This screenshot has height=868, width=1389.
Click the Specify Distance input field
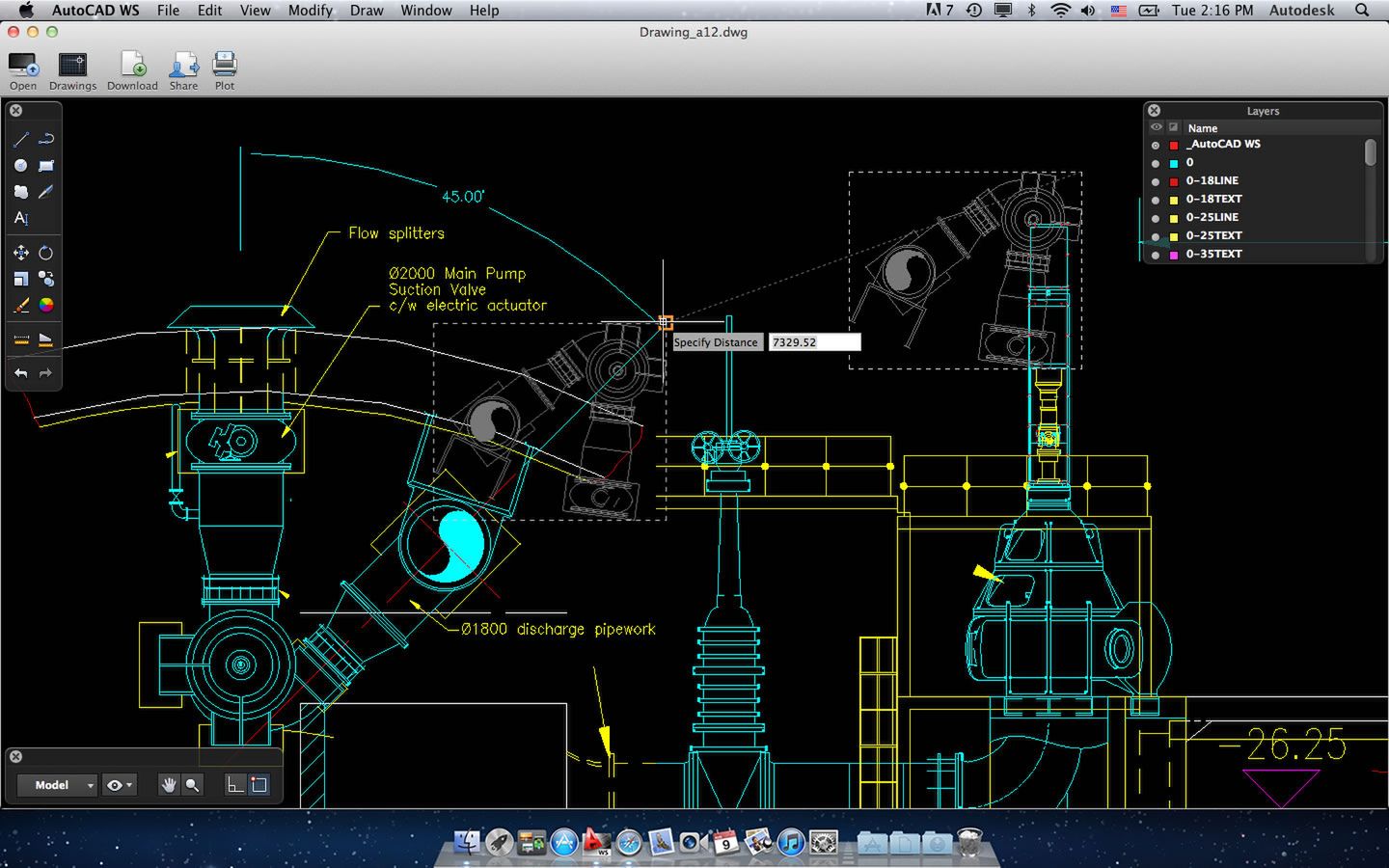(814, 342)
